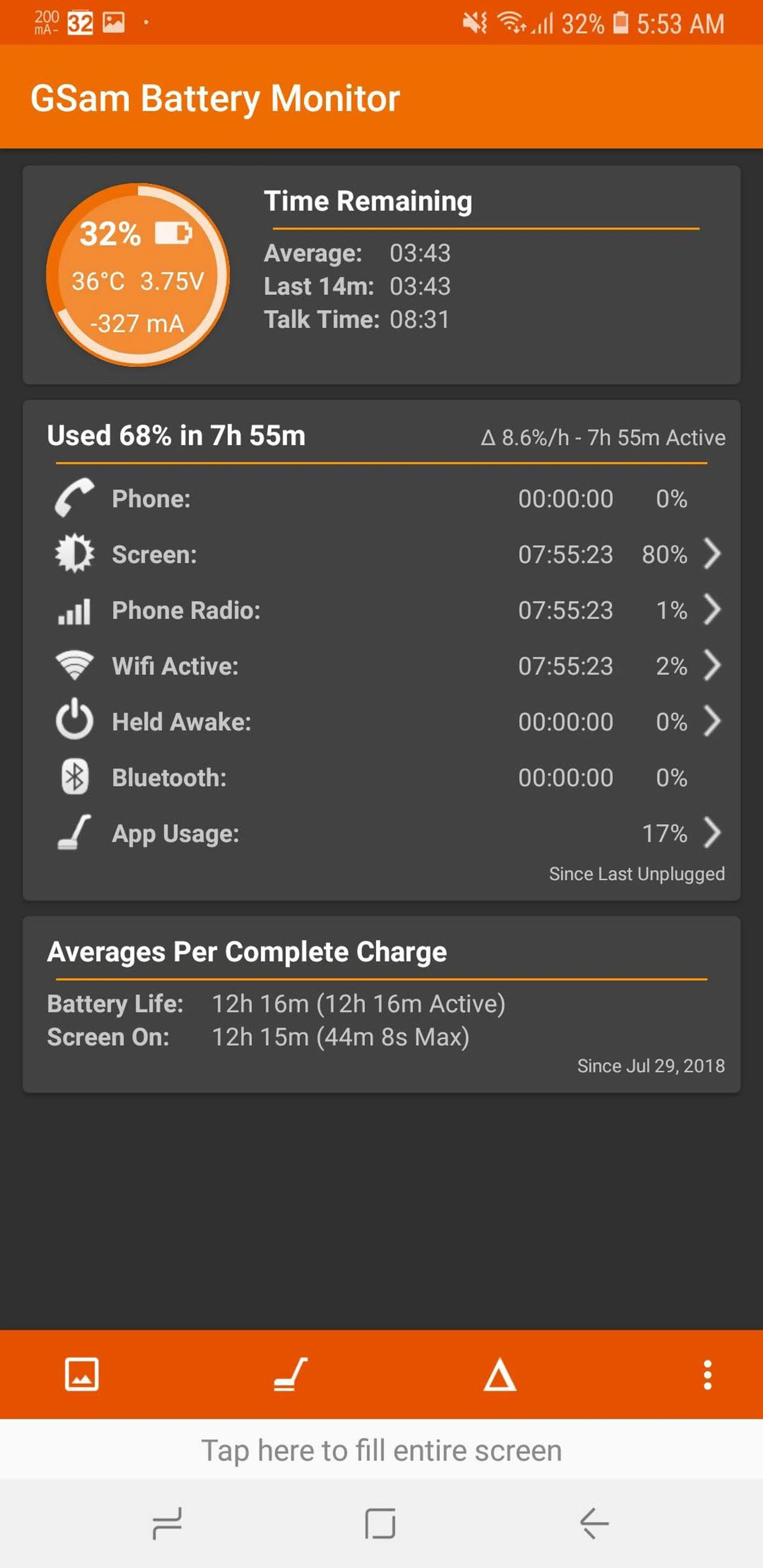Tap the delta rate icon in bottom toolbar
The height and width of the screenshot is (1568, 763).
click(x=500, y=1374)
